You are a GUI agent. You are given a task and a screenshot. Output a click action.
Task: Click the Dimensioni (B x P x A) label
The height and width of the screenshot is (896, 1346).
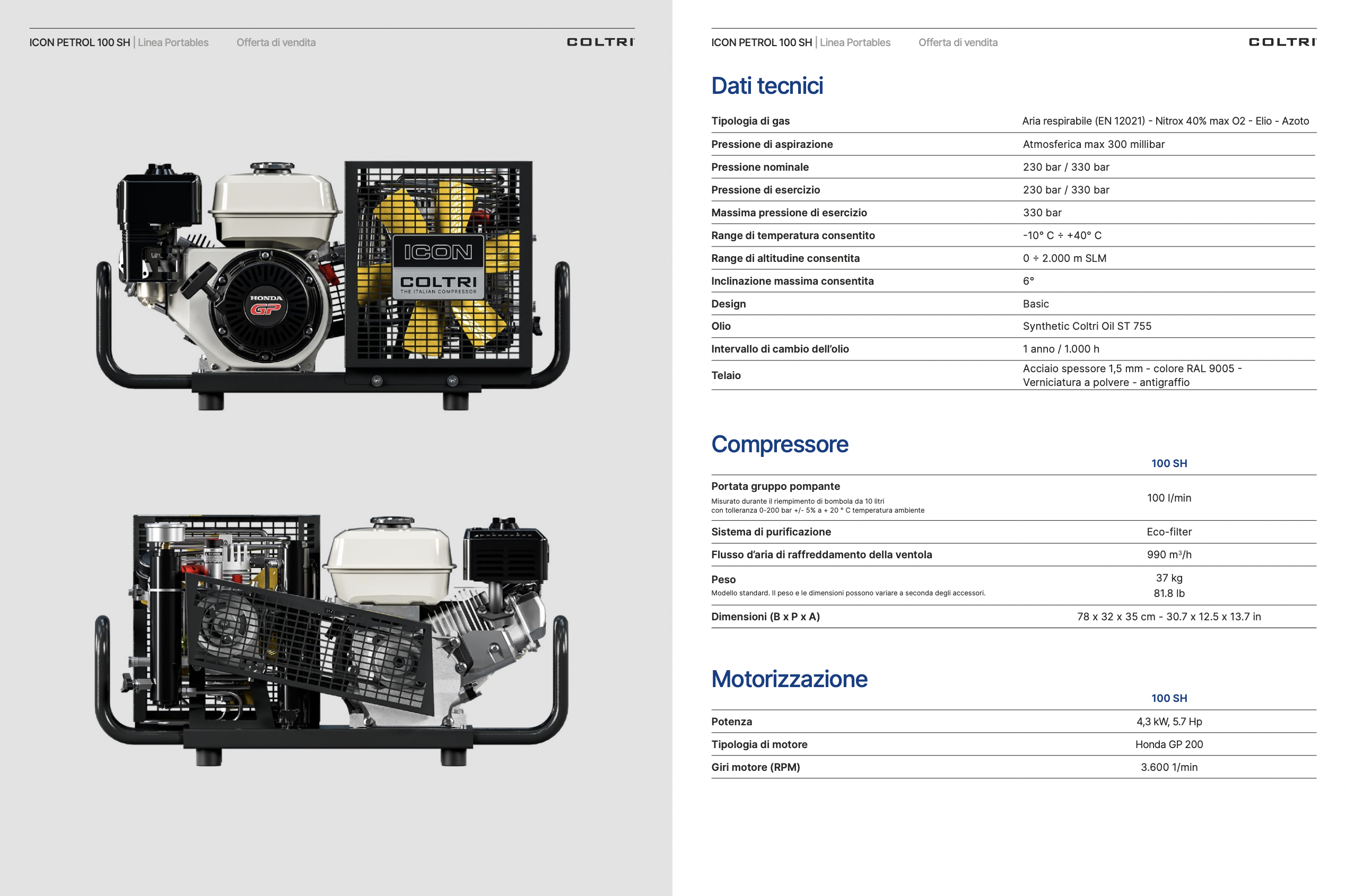[765, 617]
